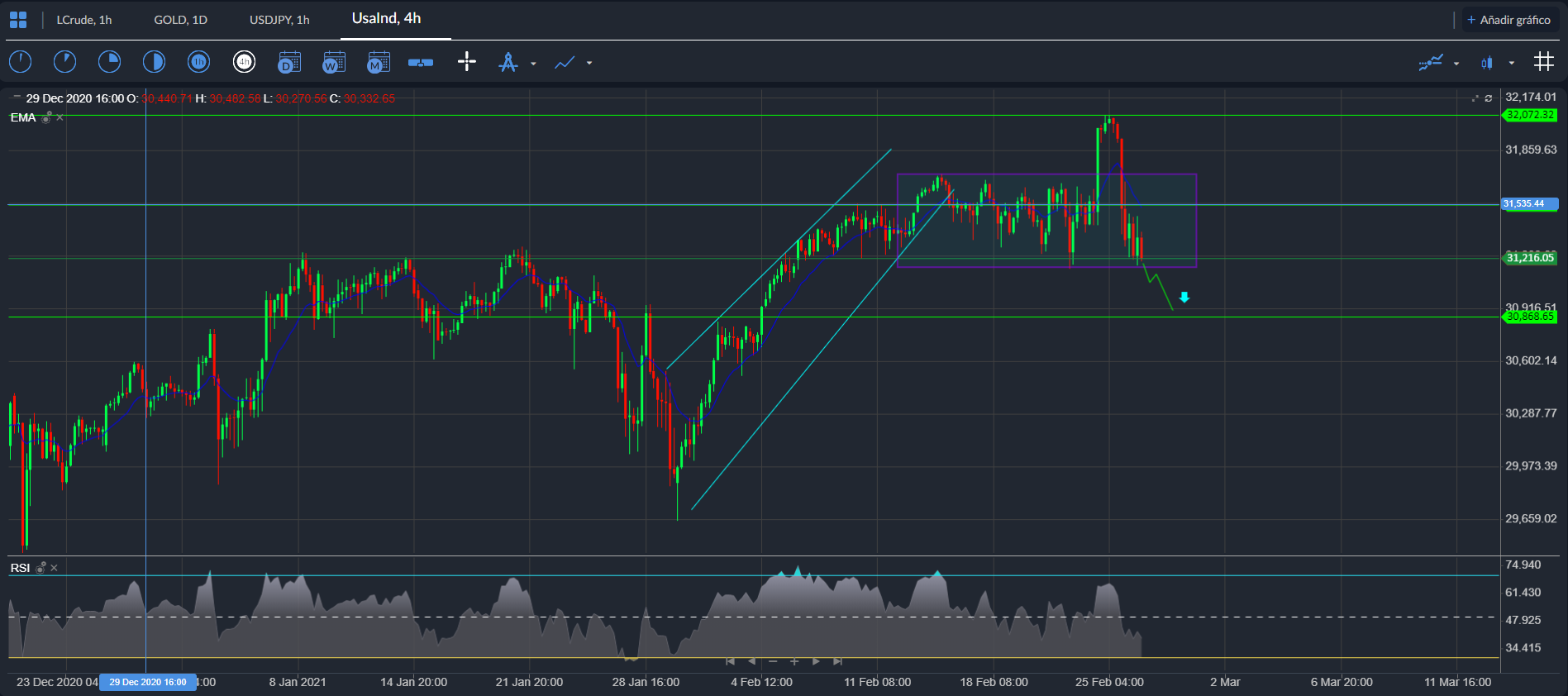The image size is (1568, 696).
Task: Jump to the chart start
Action: (x=730, y=661)
